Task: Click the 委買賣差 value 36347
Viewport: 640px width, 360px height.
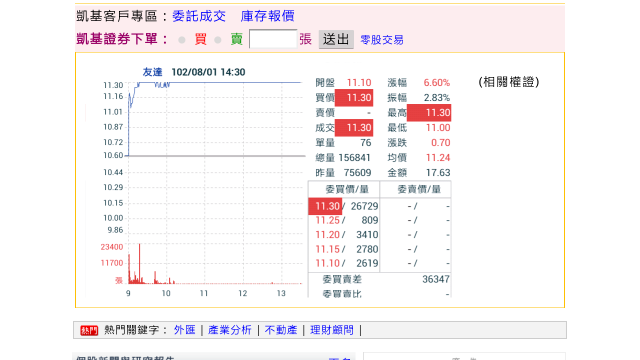Action: (x=436, y=280)
